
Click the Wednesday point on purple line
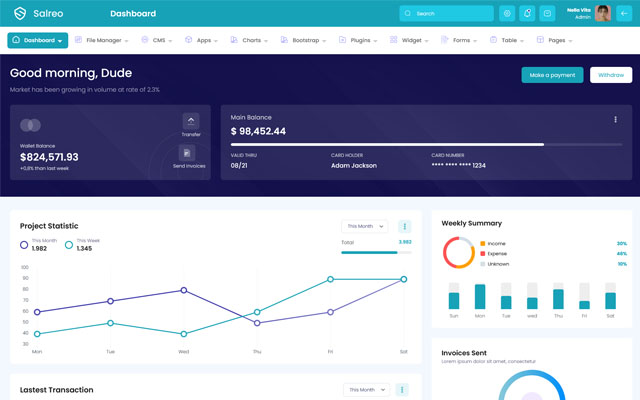(184, 290)
